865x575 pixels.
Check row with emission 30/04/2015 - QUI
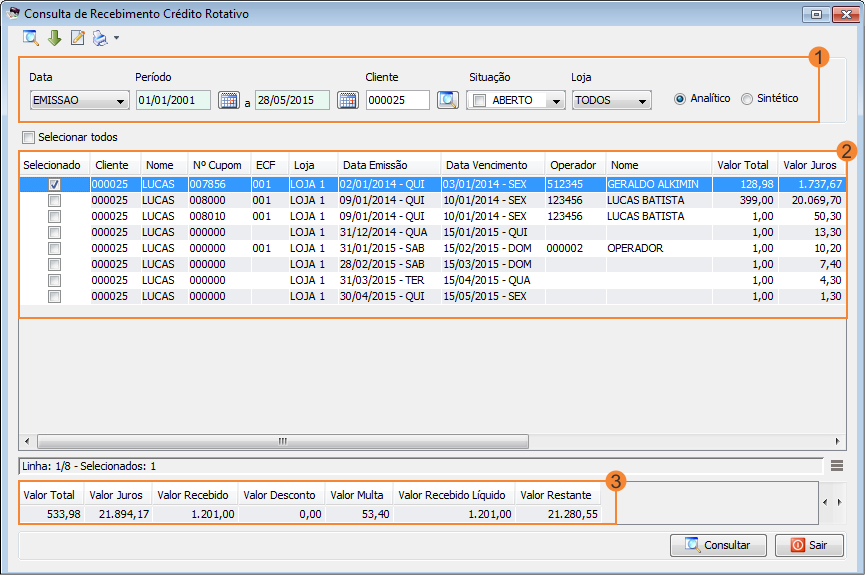[x=54, y=296]
